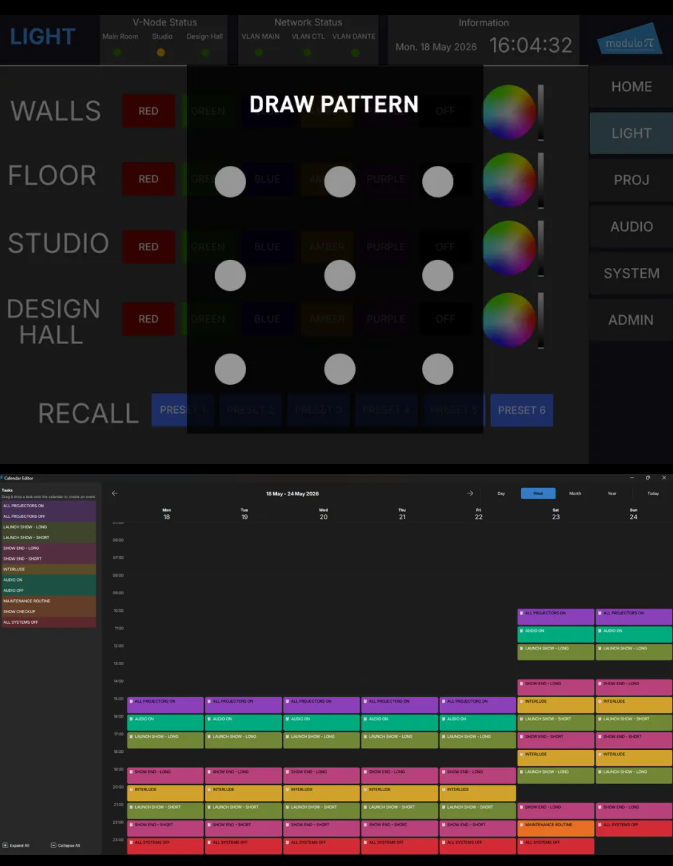Jump to Today in Calendar Editor
Image resolution: width=673 pixels, height=866 pixels.
[653, 493]
